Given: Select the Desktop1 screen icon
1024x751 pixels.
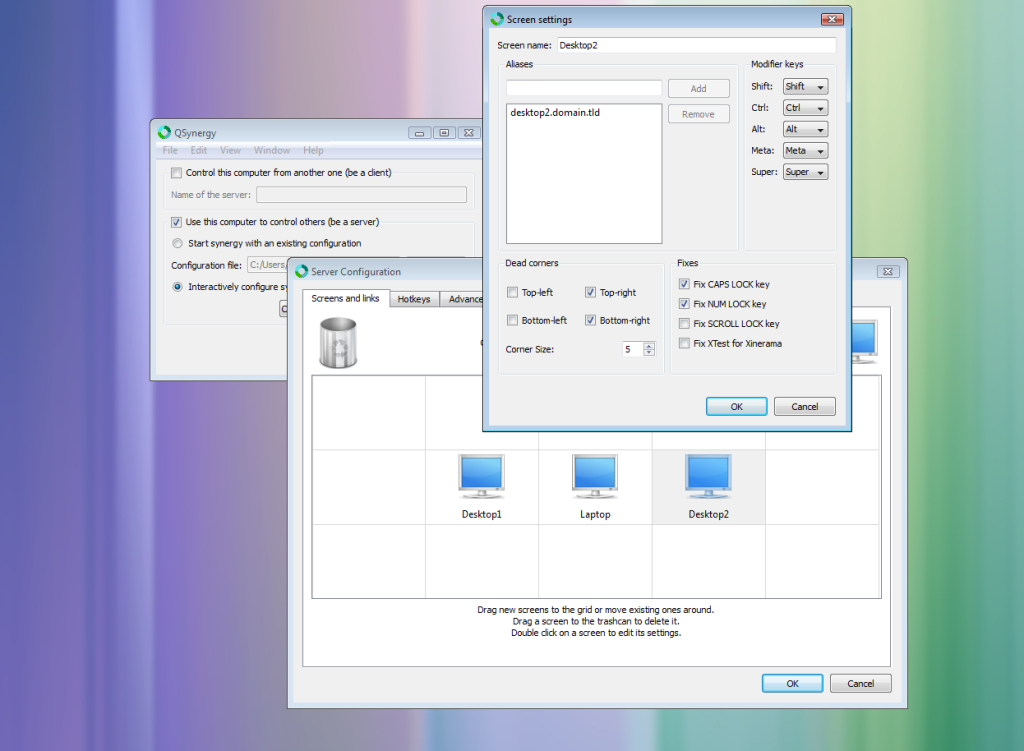Looking at the screenshot, I should coord(481,477).
